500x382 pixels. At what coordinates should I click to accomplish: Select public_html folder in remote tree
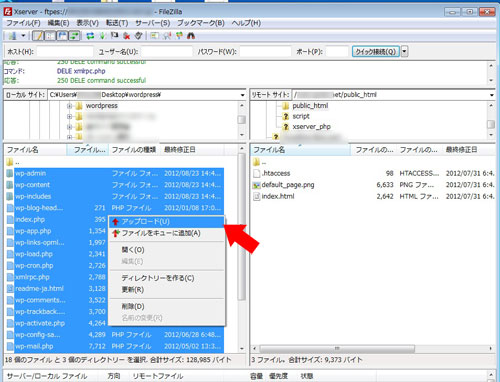point(310,106)
